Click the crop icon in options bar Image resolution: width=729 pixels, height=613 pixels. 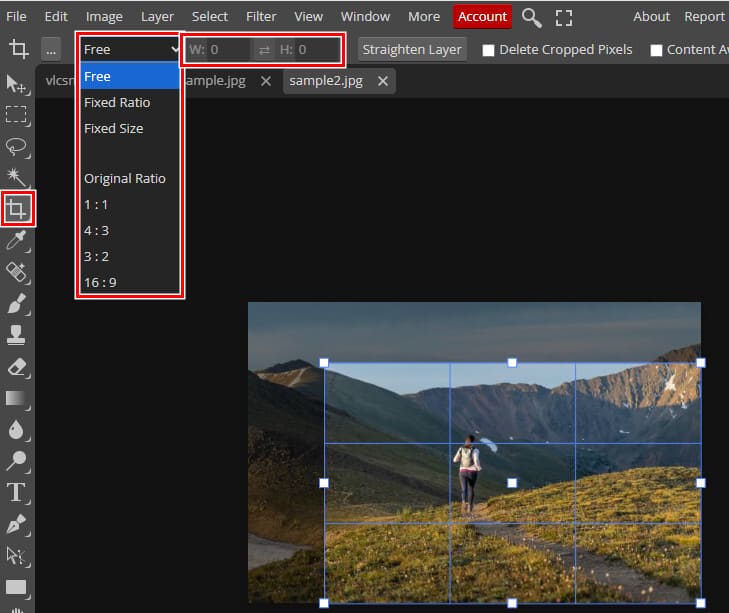point(19,49)
